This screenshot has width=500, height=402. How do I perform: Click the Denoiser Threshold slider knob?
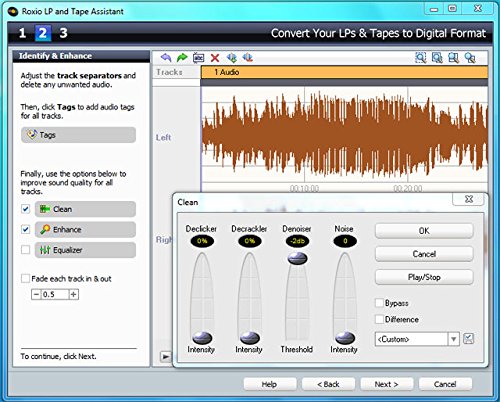(x=297, y=258)
